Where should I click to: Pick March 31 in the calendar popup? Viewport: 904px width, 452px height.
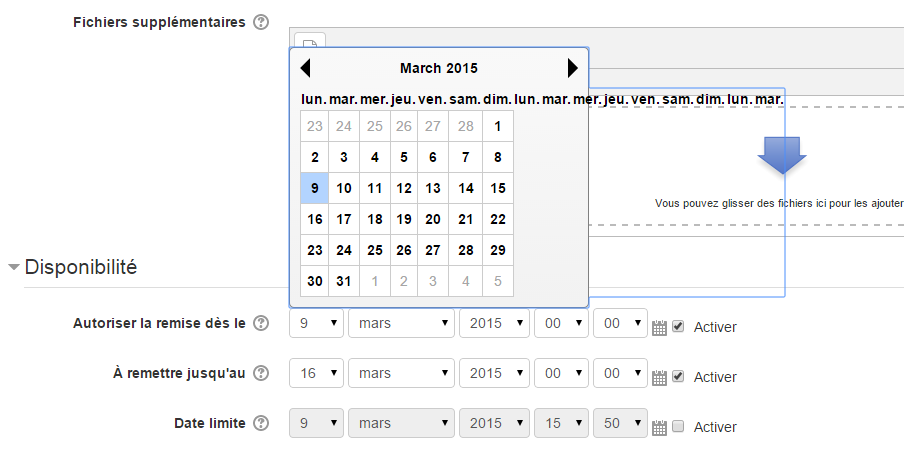tap(344, 281)
